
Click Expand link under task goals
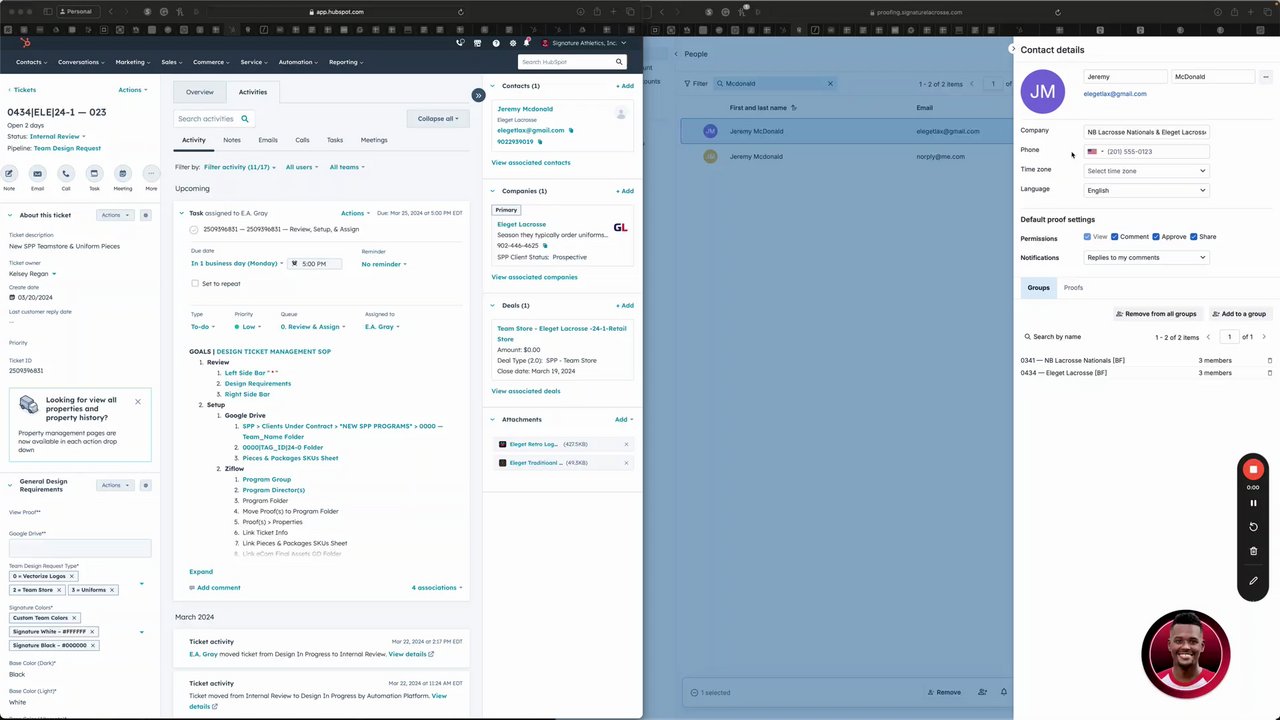pos(201,572)
